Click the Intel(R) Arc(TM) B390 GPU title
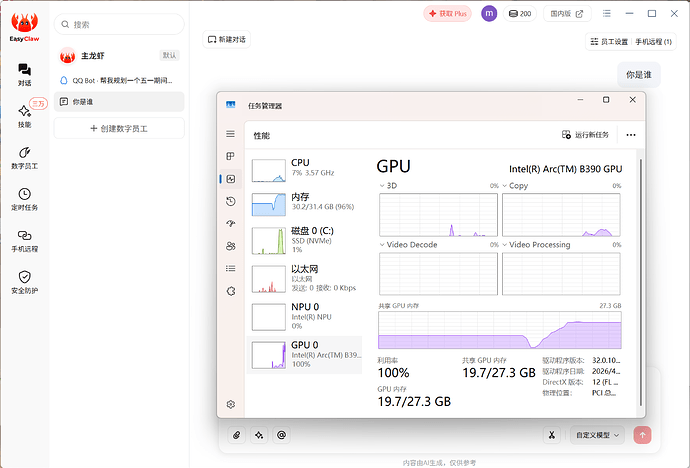Image resolution: width=690 pixels, height=468 pixels. pyautogui.click(x=565, y=169)
